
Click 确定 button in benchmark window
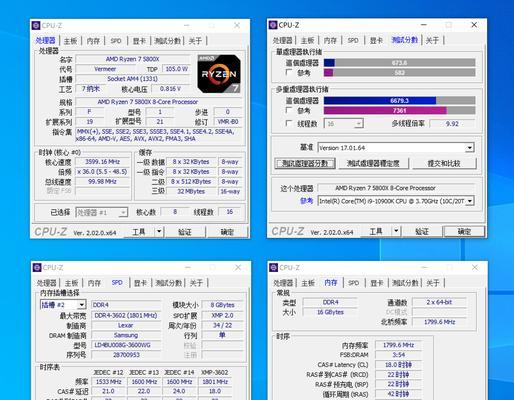[x=464, y=231]
